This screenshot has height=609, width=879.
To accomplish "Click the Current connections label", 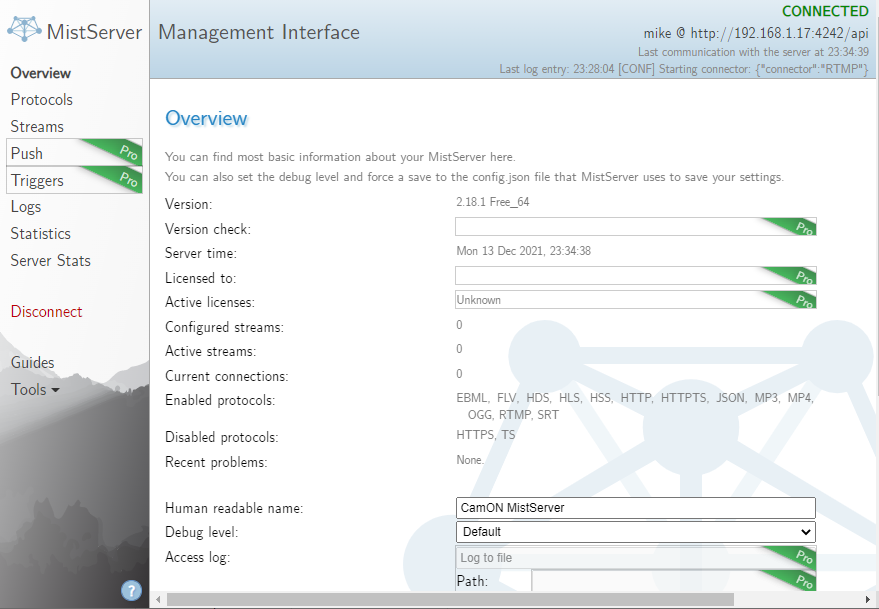I will [226, 376].
